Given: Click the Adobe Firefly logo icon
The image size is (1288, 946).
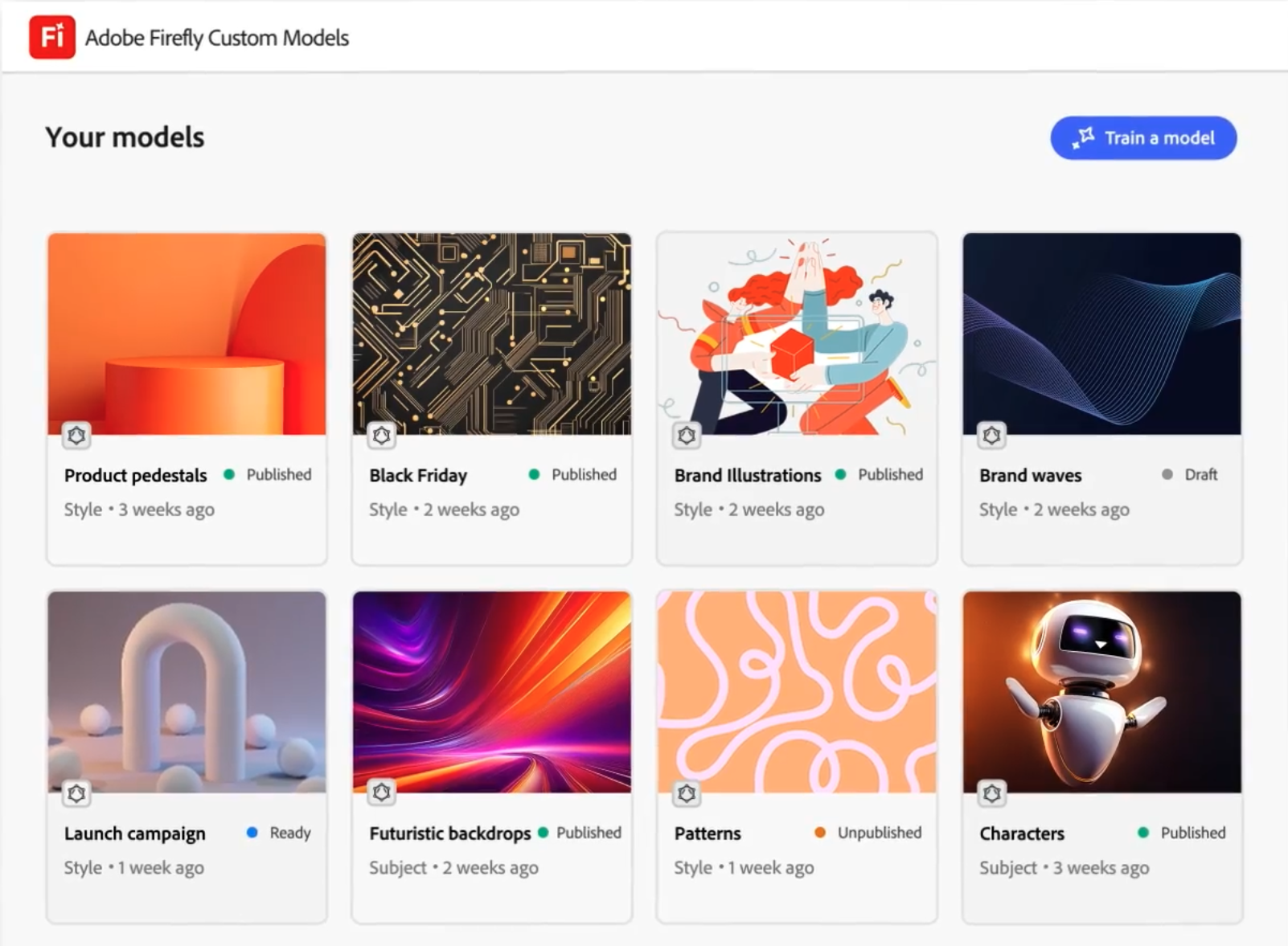Looking at the screenshot, I should [52, 37].
